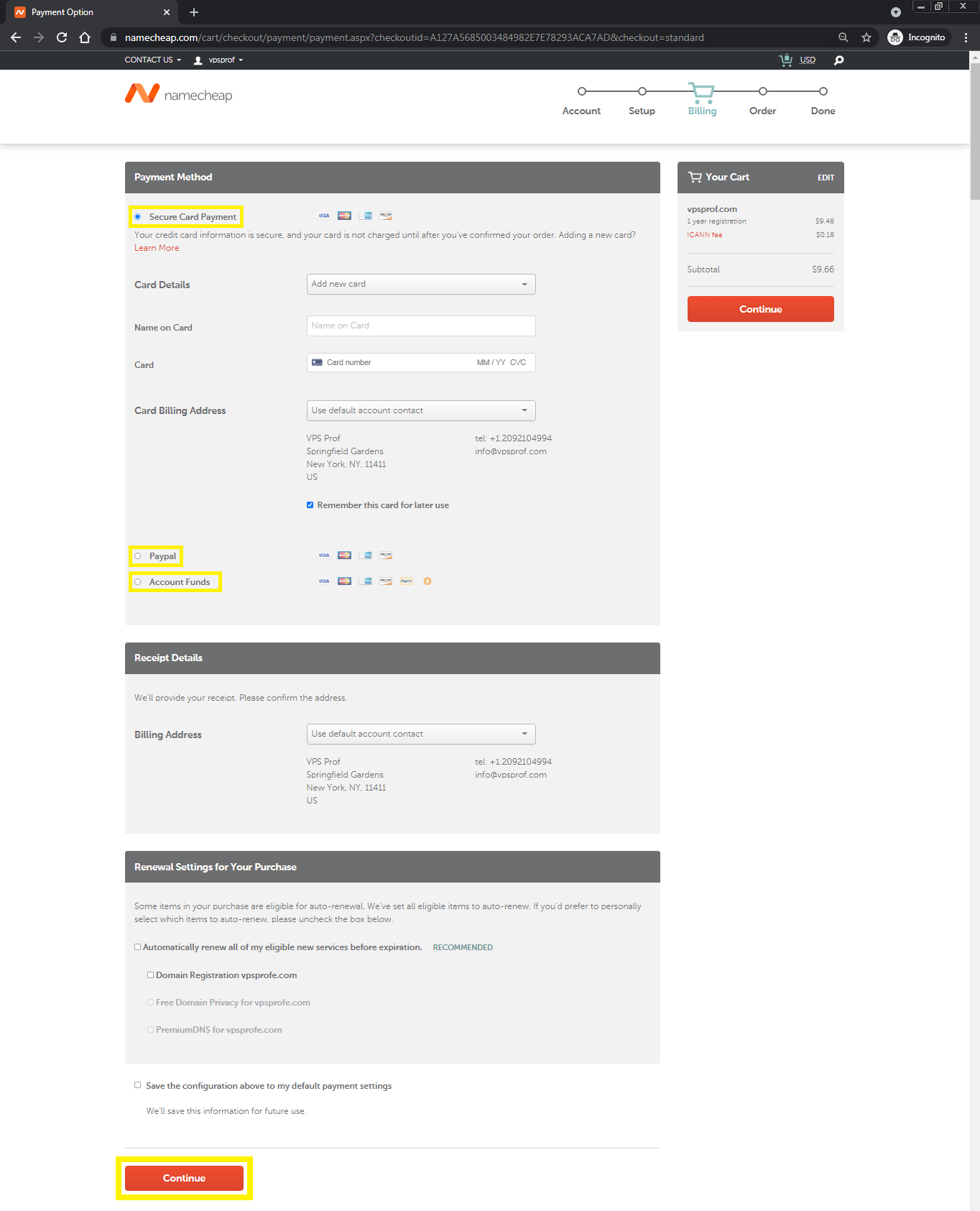Select the Done checkout step

pyautogui.click(x=823, y=103)
